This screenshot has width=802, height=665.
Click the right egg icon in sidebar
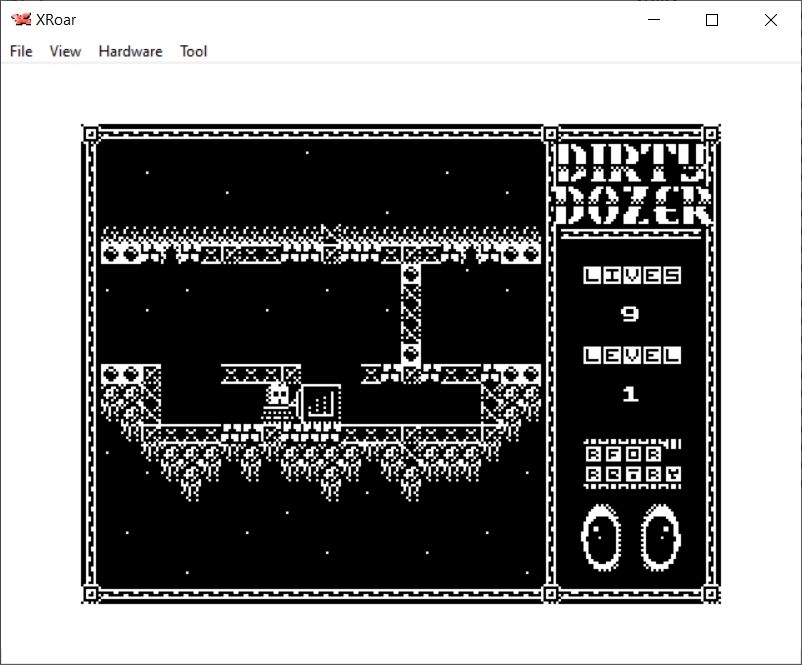tap(660, 537)
